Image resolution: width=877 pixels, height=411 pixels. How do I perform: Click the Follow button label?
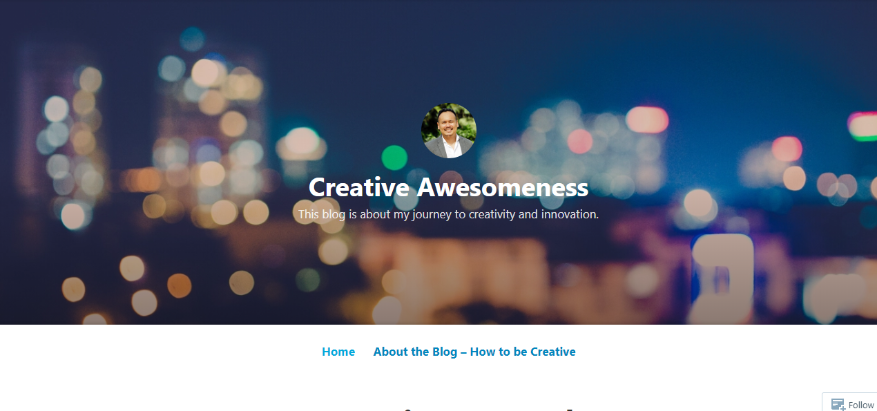pyautogui.click(x=861, y=405)
